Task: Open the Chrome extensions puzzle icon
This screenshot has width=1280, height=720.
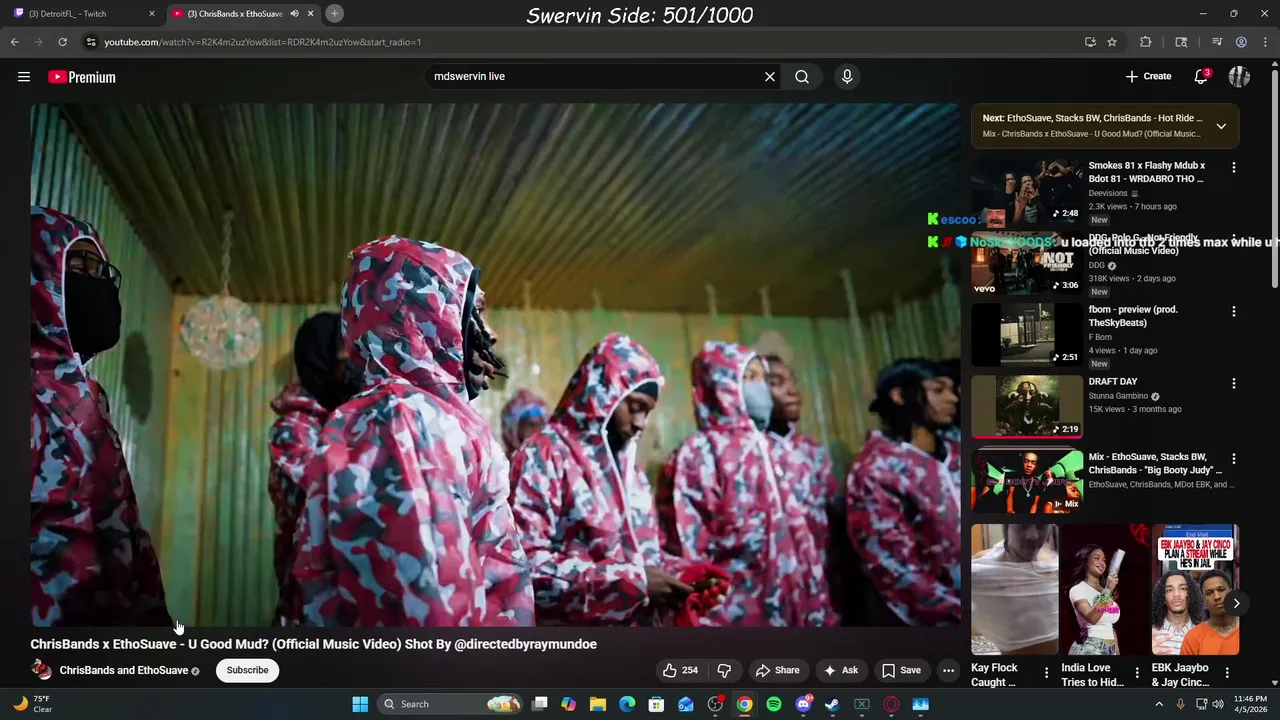Action: tap(1146, 42)
